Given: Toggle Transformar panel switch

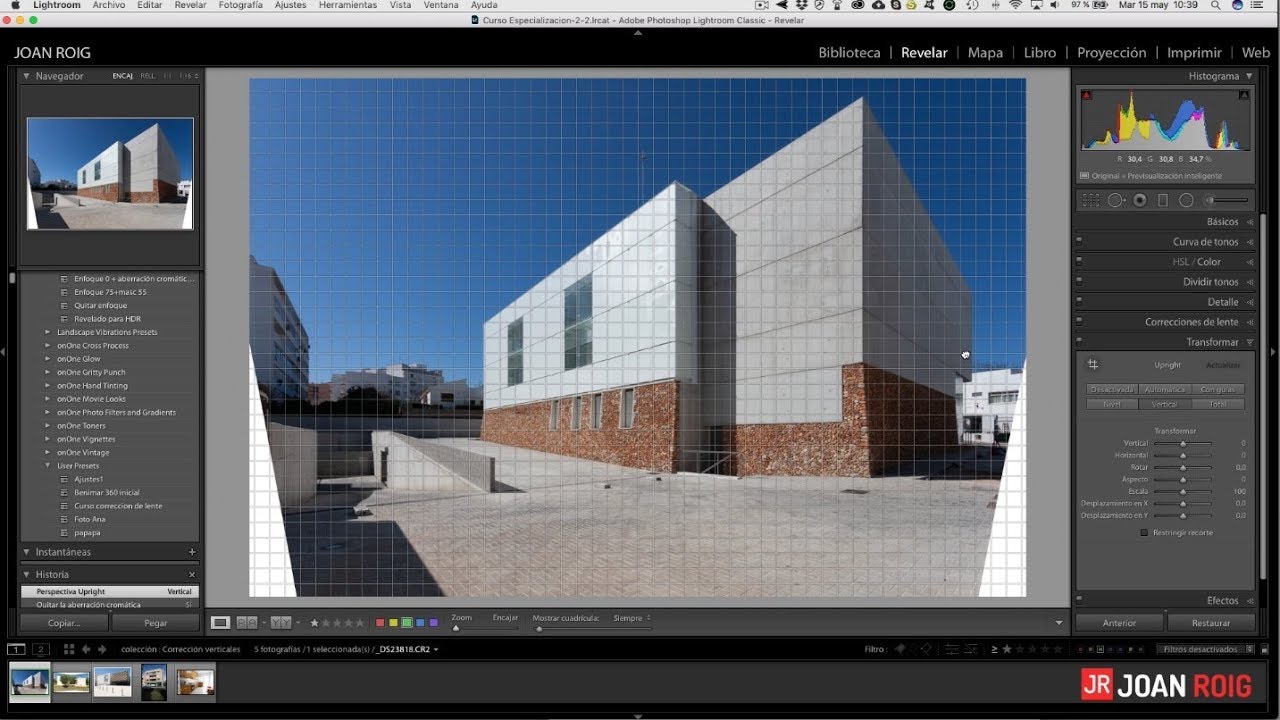Looking at the screenshot, I should click(x=1079, y=342).
